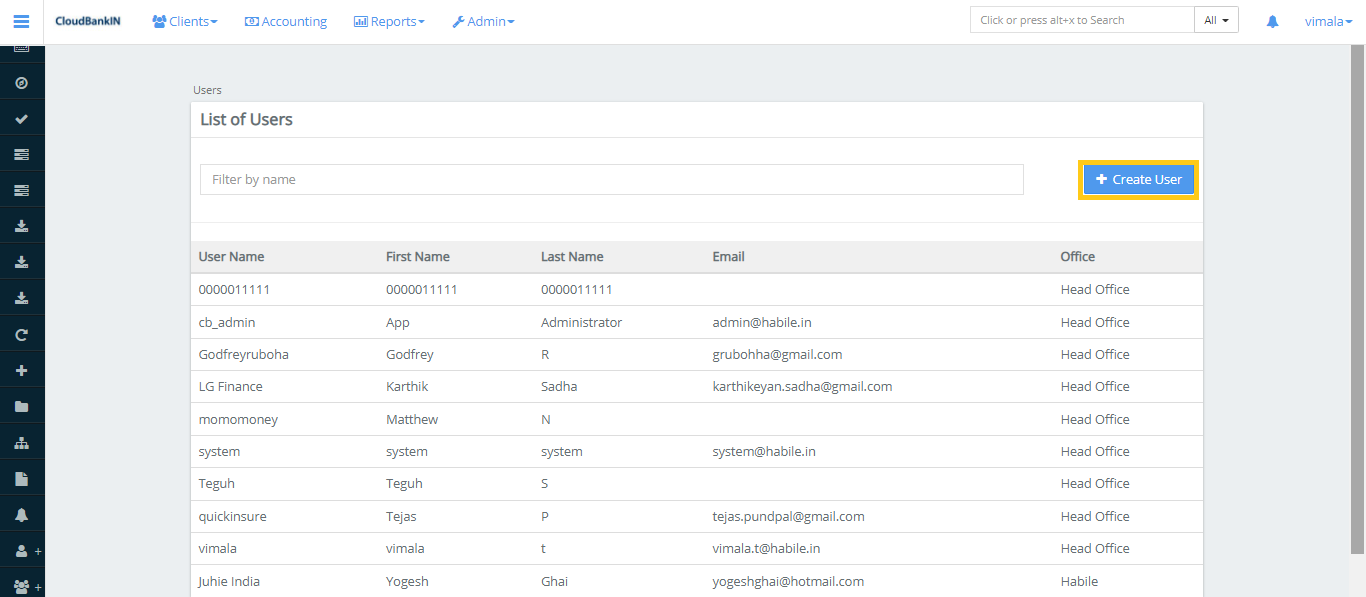Click the Filter by name field
Viewport: 1366px width, 597px height.
point(611,180)
